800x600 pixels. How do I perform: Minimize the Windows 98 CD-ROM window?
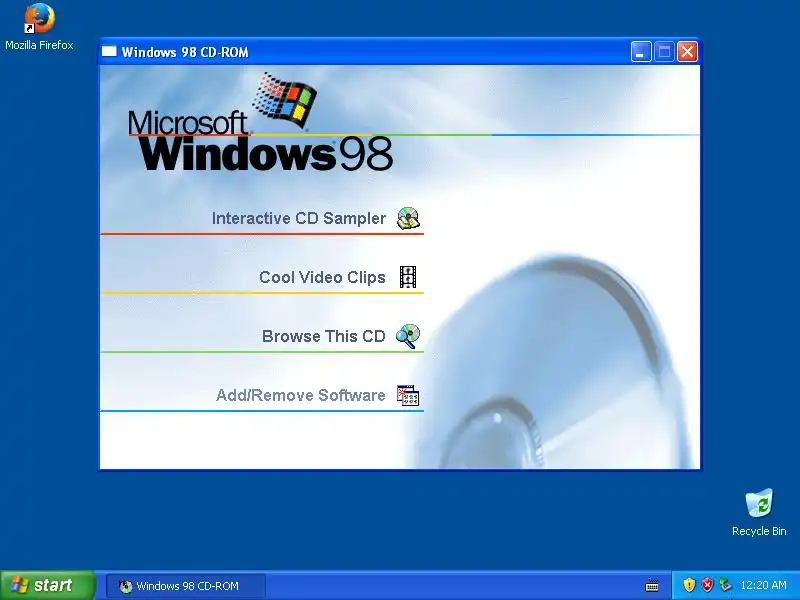[x=641, y=52]
